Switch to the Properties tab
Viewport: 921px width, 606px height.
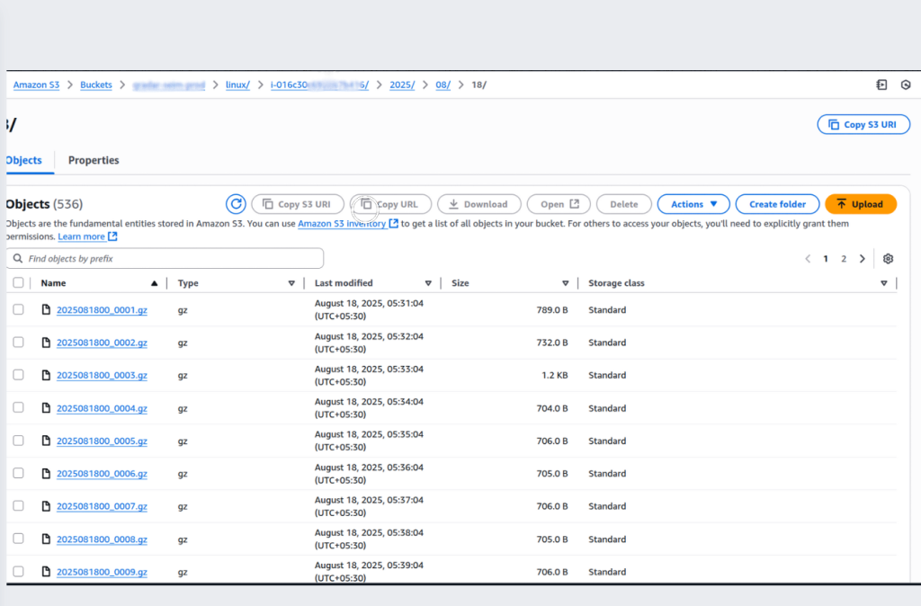[93, 160]
